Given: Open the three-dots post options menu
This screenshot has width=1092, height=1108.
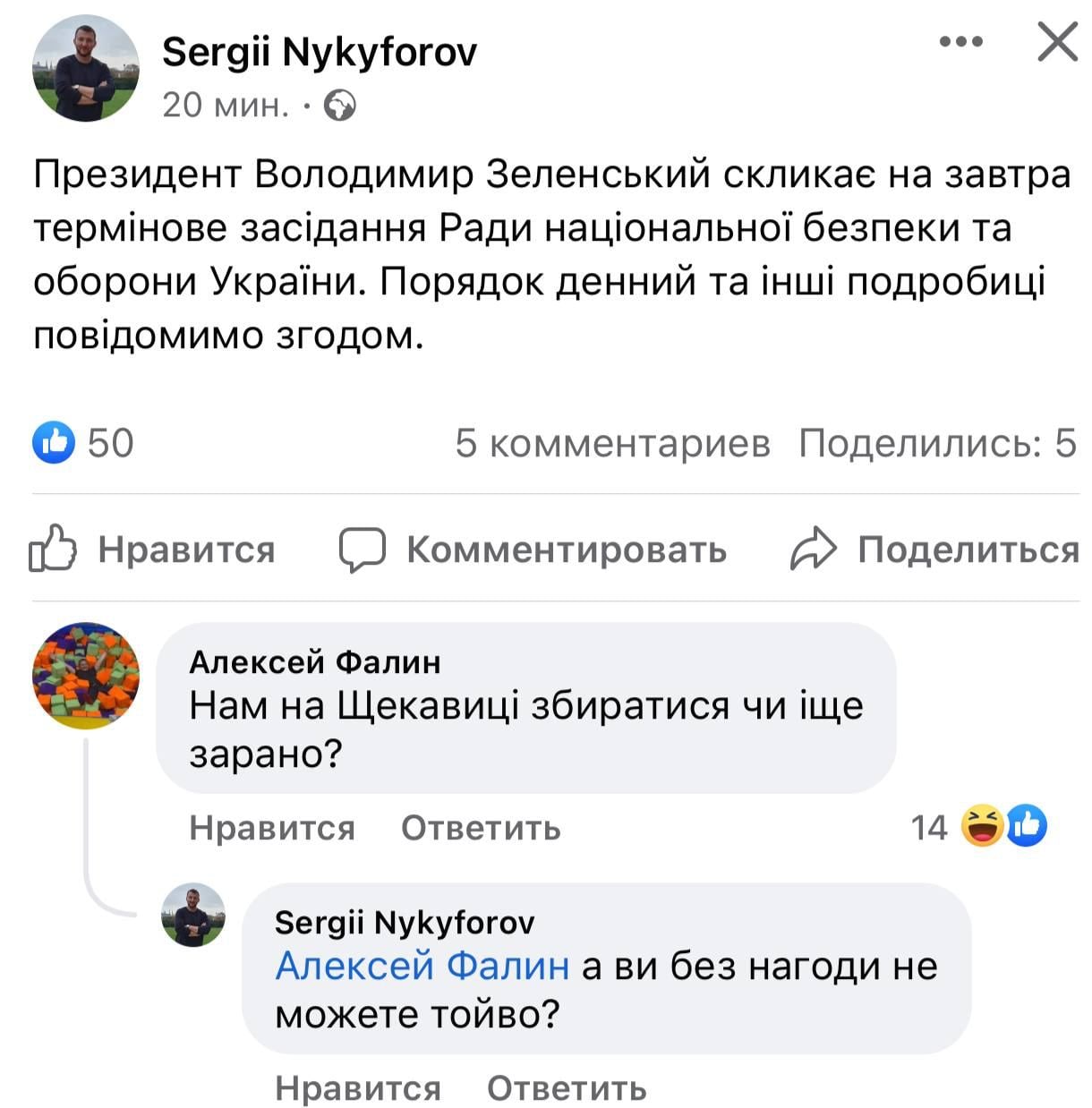Looking at the screenshot, I should click(962, 42).
